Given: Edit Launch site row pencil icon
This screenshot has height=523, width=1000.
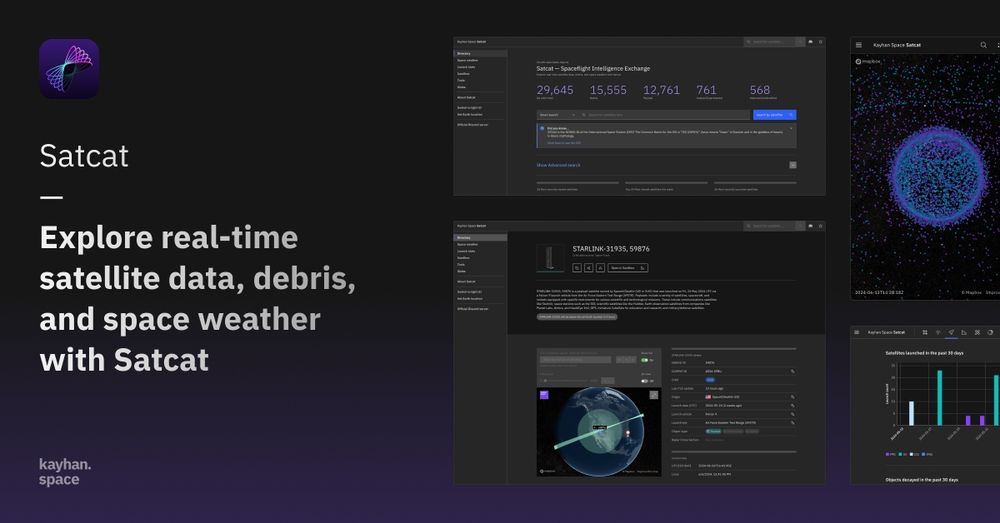Looking at the screenshot, I should click(x=793, y=423).
